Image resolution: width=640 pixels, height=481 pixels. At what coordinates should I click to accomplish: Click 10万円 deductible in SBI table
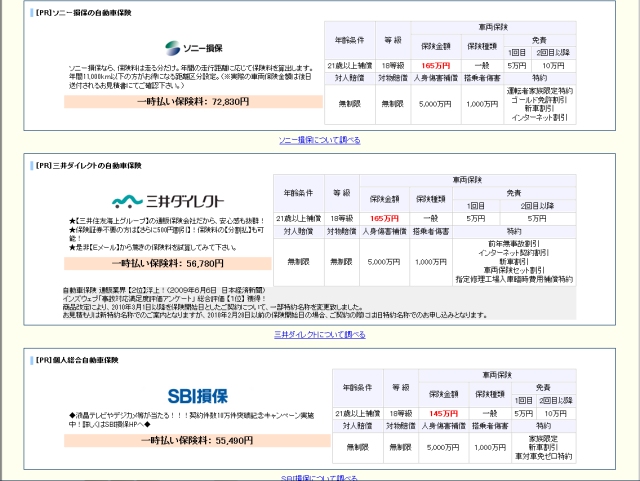pyautogui.click(x=555, y=414)
